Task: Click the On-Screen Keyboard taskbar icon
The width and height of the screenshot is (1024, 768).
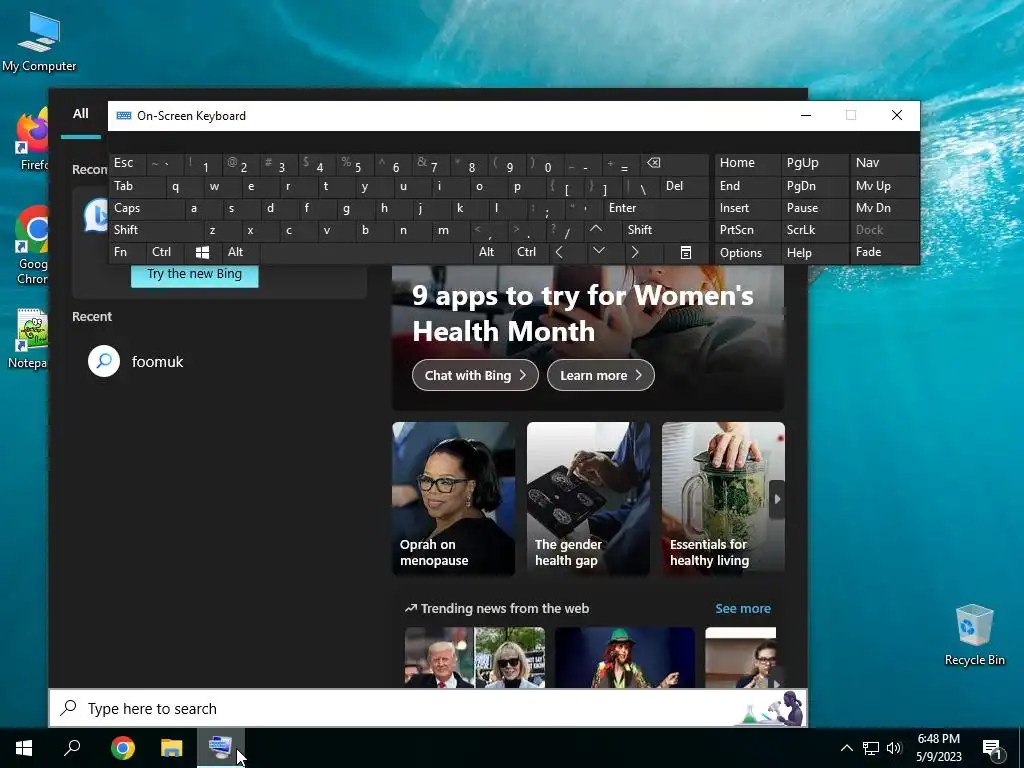Action: 220,748
